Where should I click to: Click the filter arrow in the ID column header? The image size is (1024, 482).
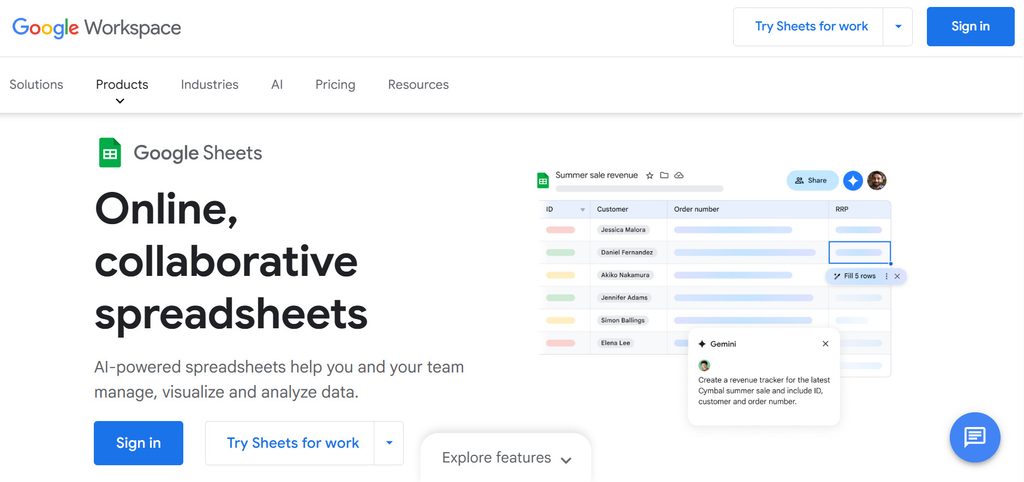(583, 210)
